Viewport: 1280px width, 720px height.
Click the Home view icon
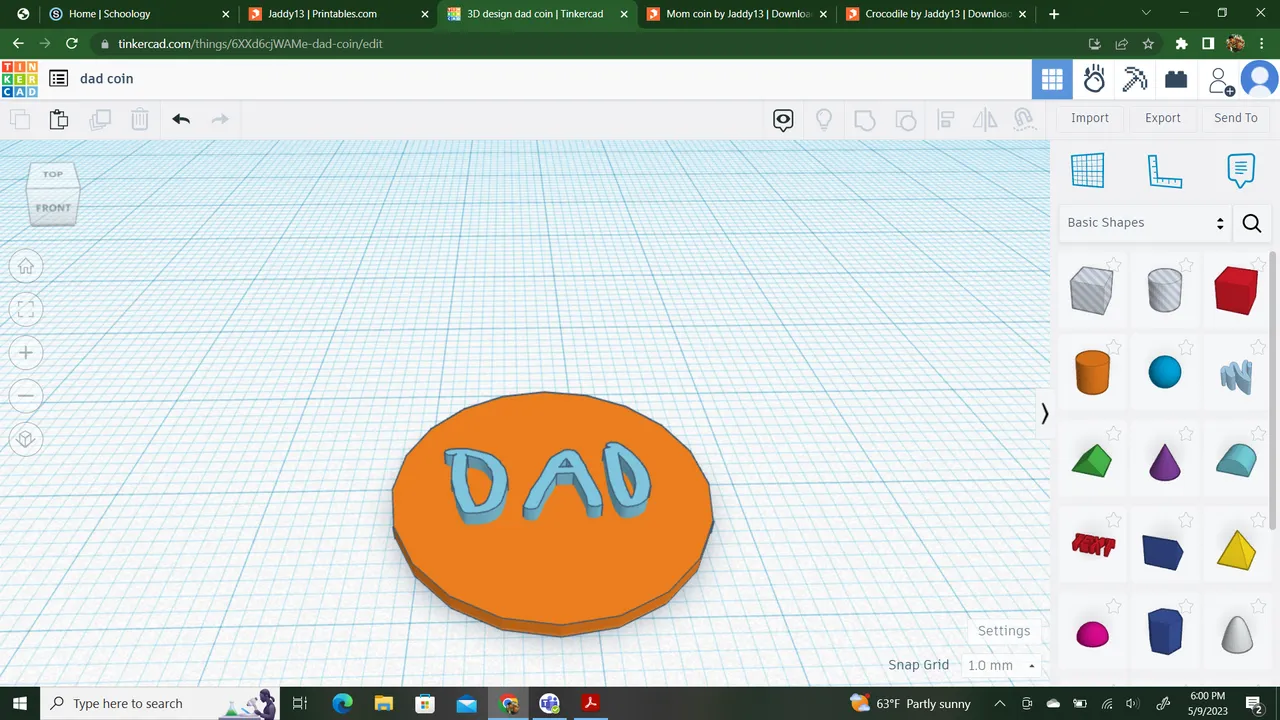pos(25,266)
